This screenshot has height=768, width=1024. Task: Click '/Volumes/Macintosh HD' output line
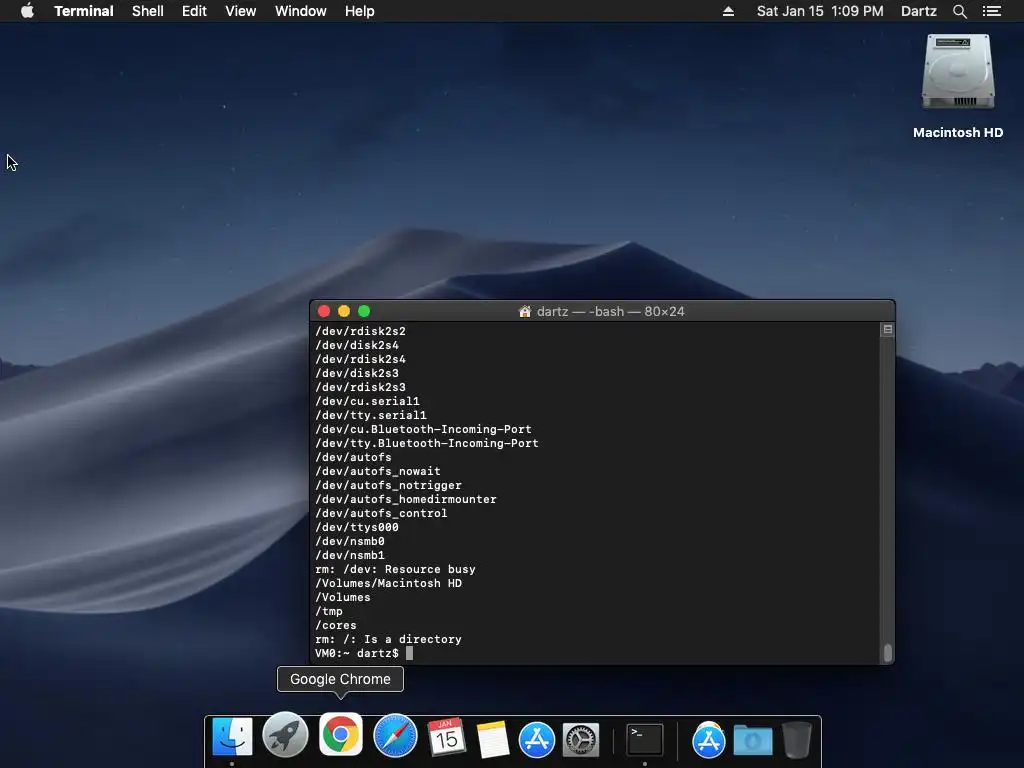[388, 583]
